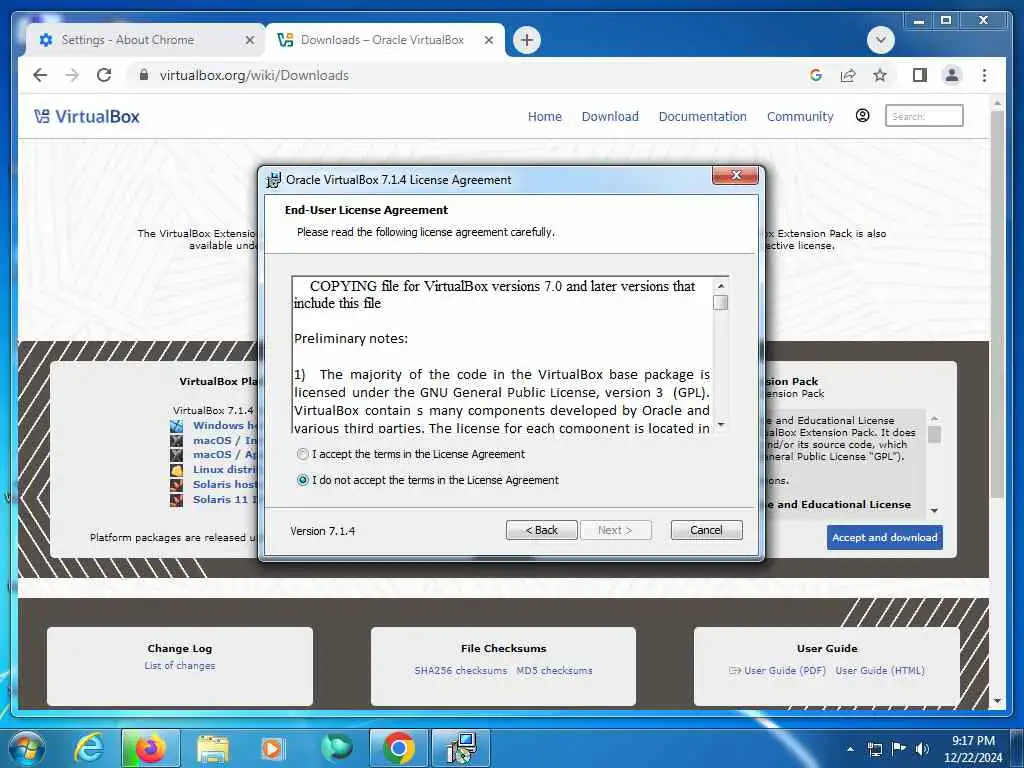
Task: Open the Linux distributions link
Action: click(x=224, y=470)
